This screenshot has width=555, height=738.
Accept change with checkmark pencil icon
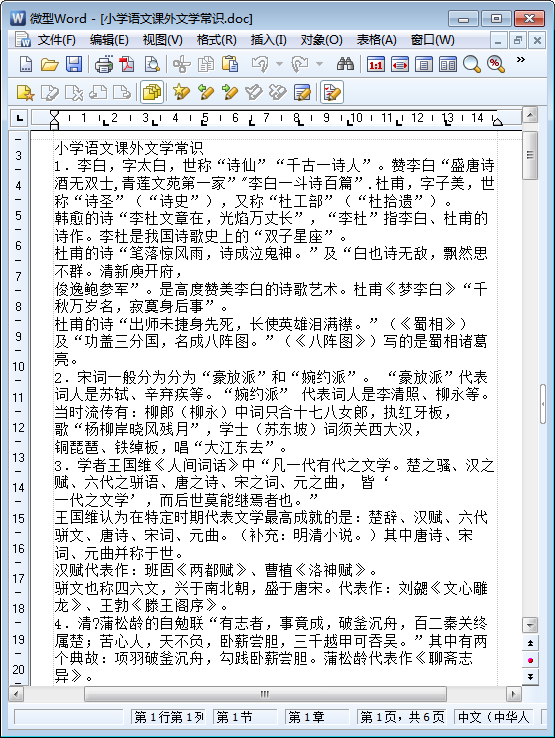(x=254, y=92)
